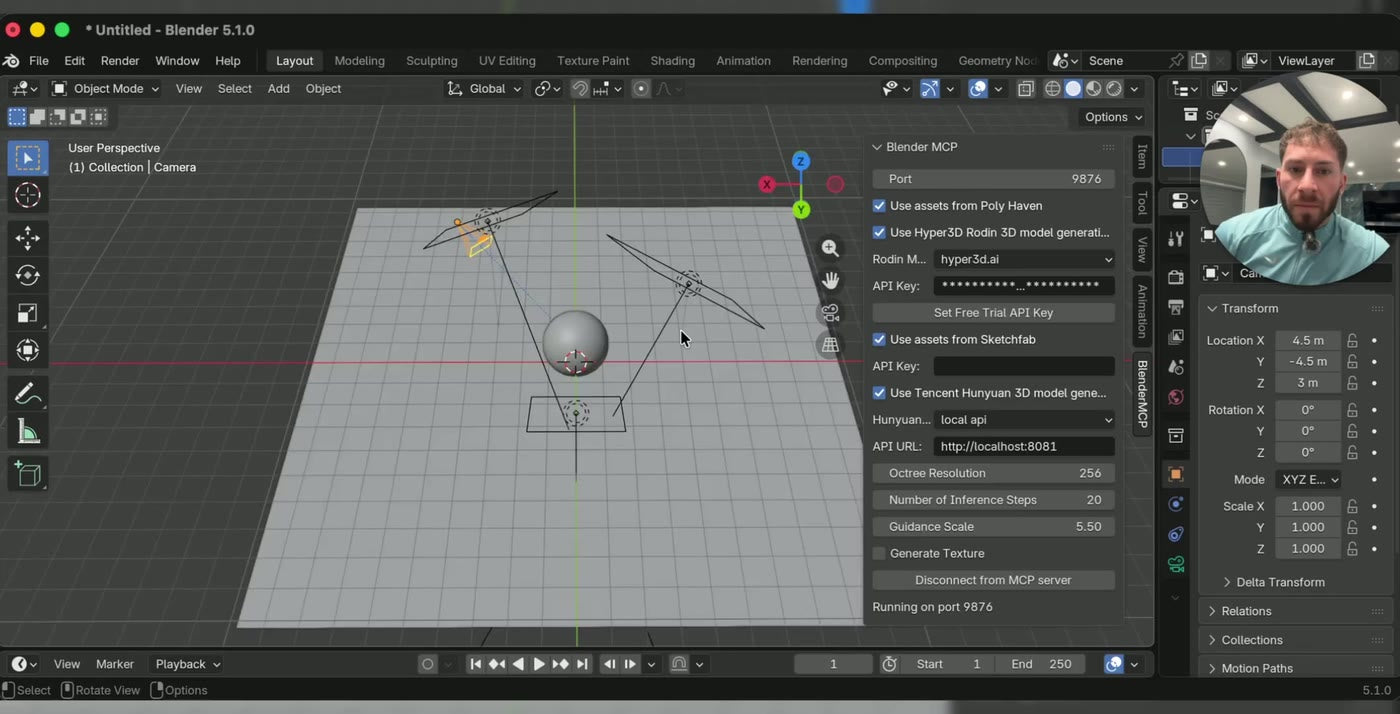Viewport: 1400px width, 714px height.
Task: Select the Move tool
Action: tap(28, 237)
